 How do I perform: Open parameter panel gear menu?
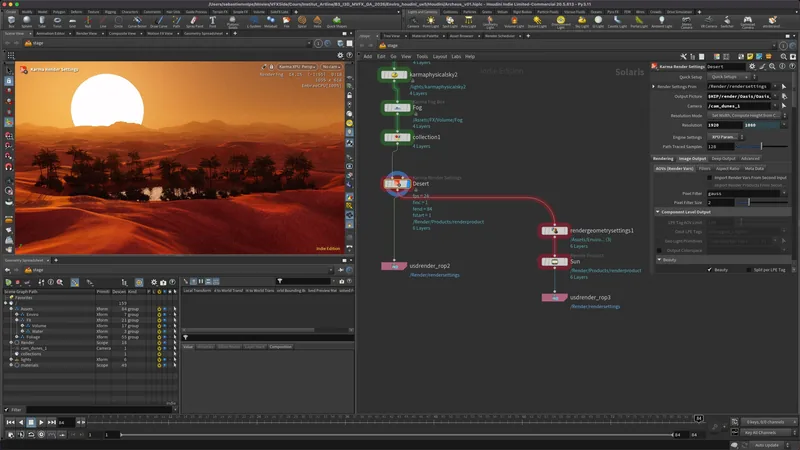click(752, 66)
